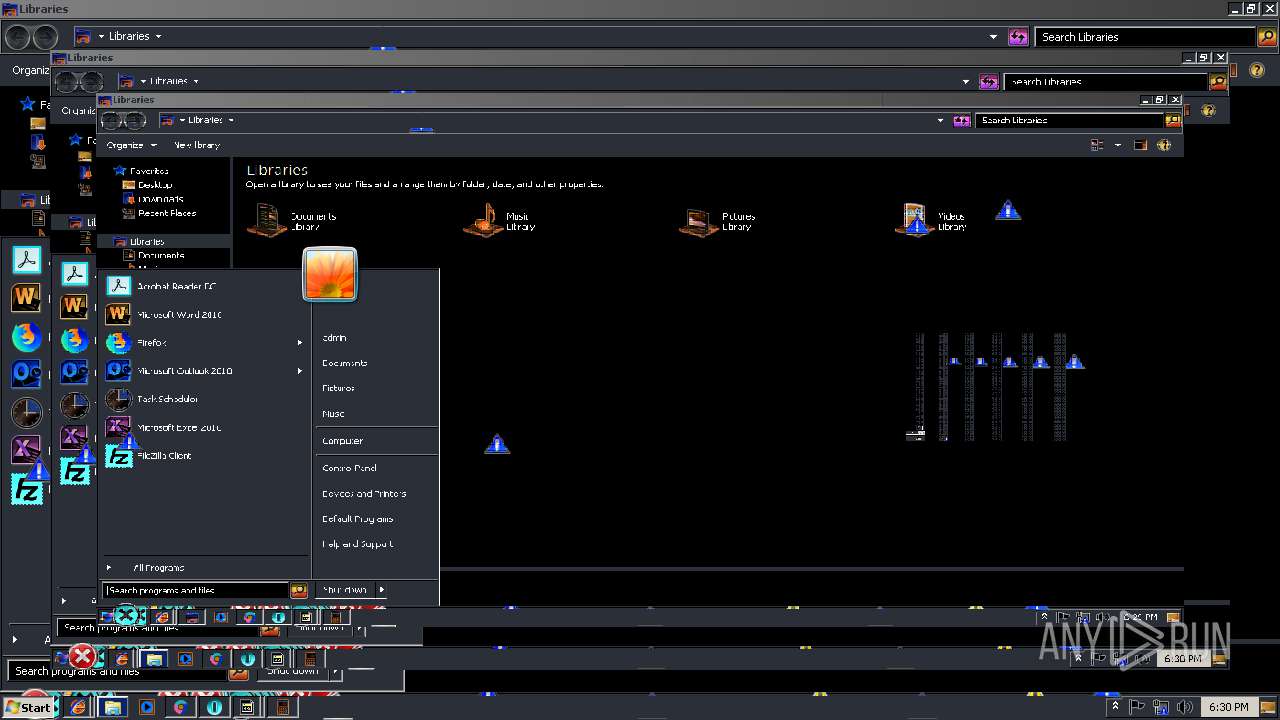This screenshot has height=720, width=1280.
Task: Expand Libraries breadcrumb arrow in largest window
Action: pos(158,36)
